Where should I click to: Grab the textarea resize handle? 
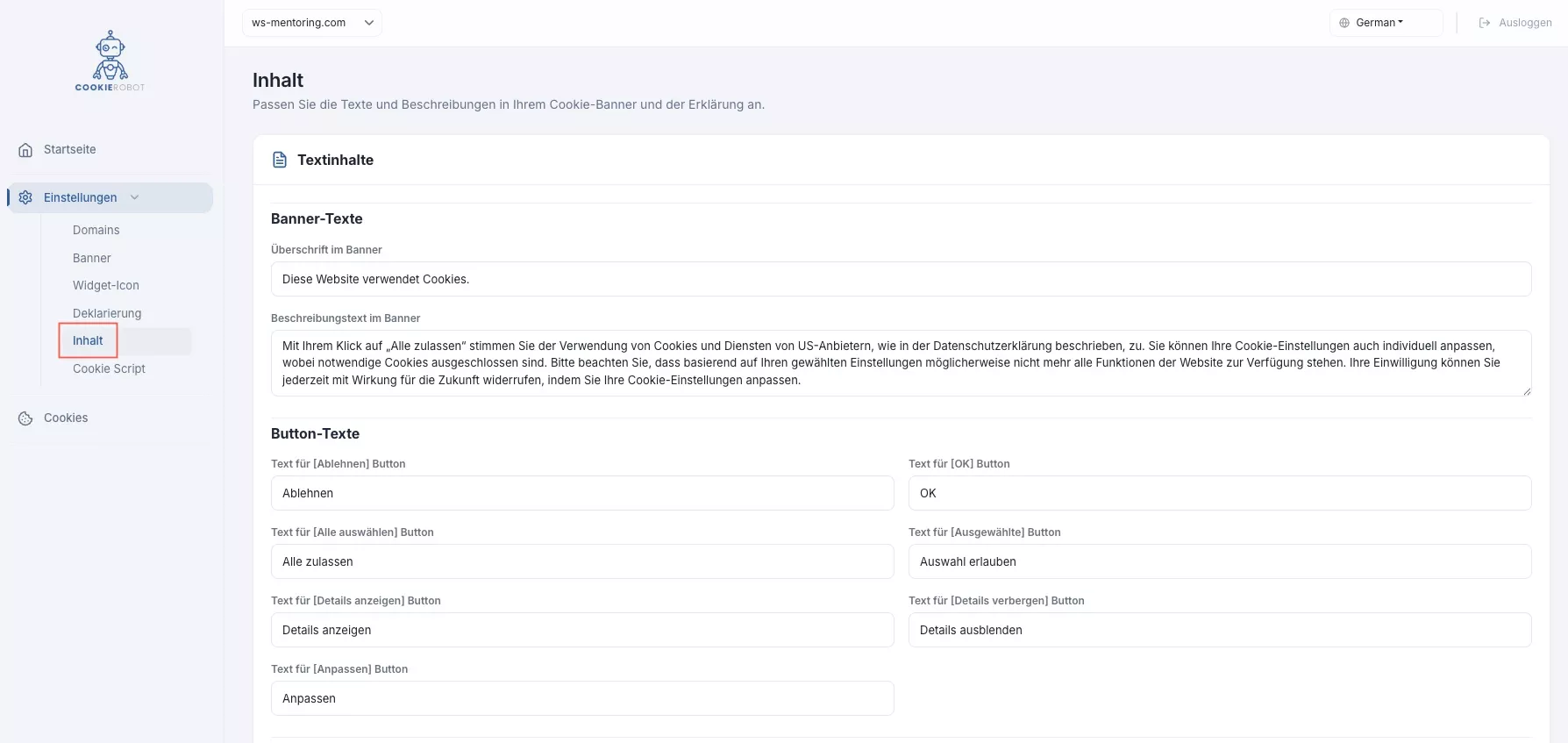pyautogui.click(x=1527, y=391)
